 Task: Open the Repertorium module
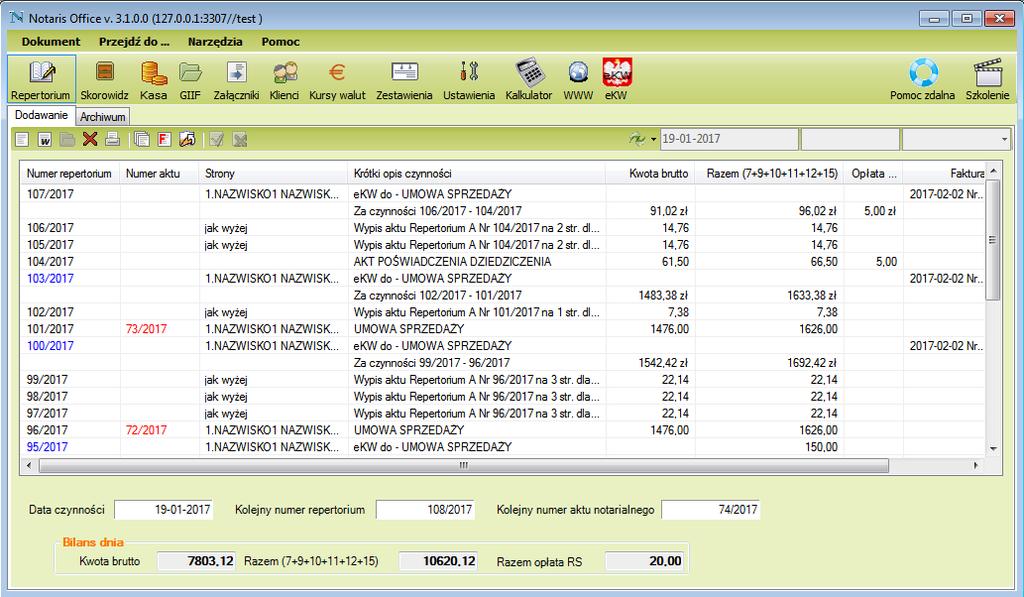(41, 79)
